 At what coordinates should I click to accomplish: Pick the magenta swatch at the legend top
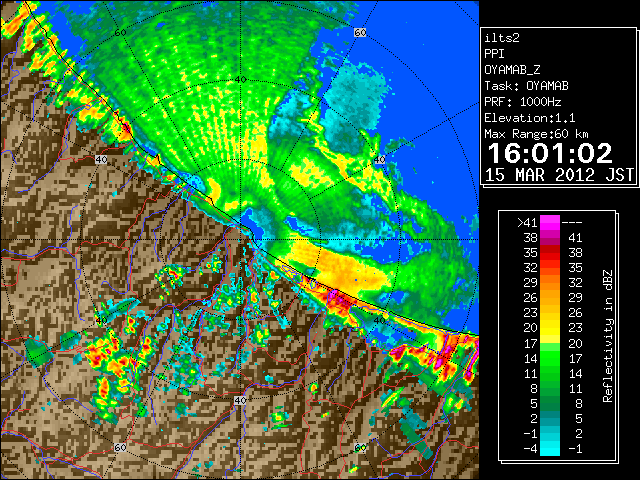(x=550, y=222)
